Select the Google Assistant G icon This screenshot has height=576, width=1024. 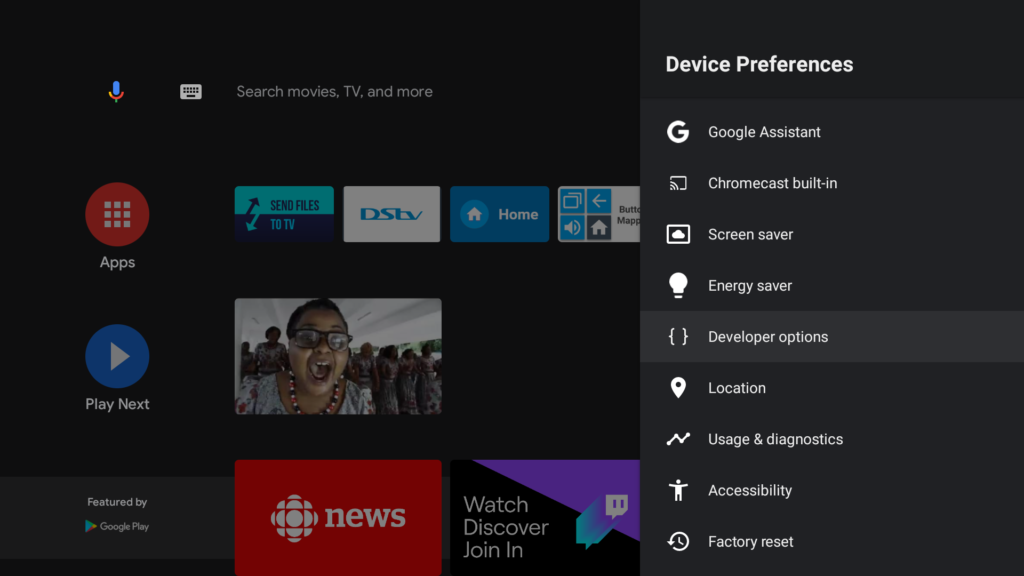click(678, 132)
